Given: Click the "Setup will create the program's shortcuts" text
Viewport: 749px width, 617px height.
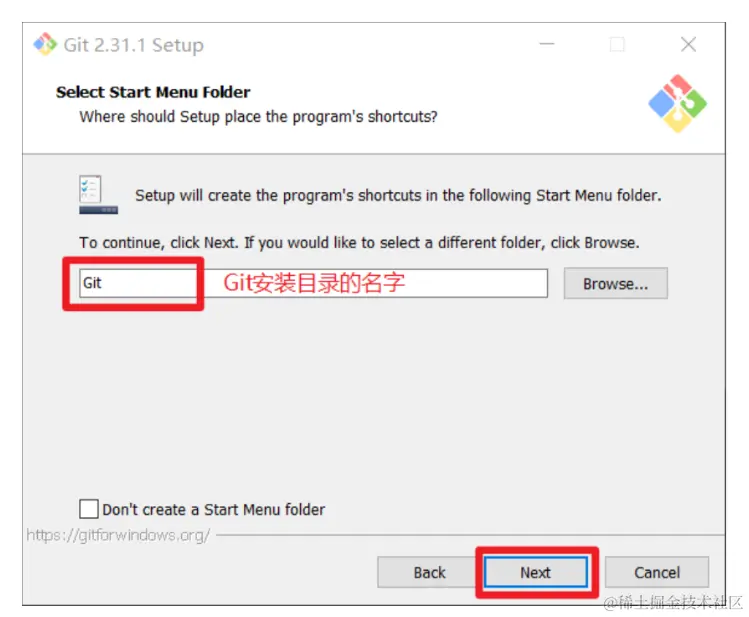Looking at the screenshot, I should pyautogui.click(x=398, y=195).
